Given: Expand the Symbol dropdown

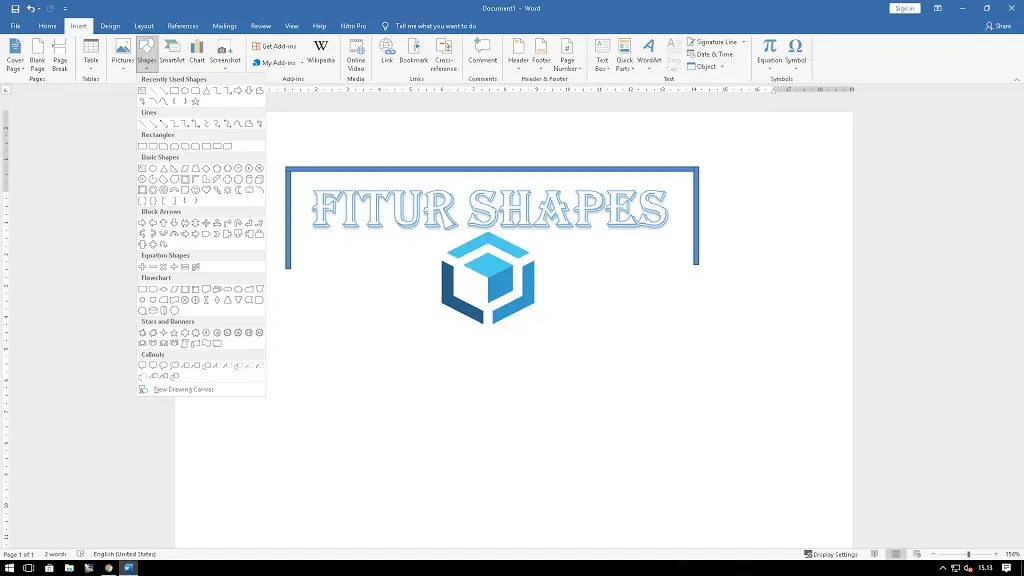Looking at the screenshot, I should coord(795,55).
